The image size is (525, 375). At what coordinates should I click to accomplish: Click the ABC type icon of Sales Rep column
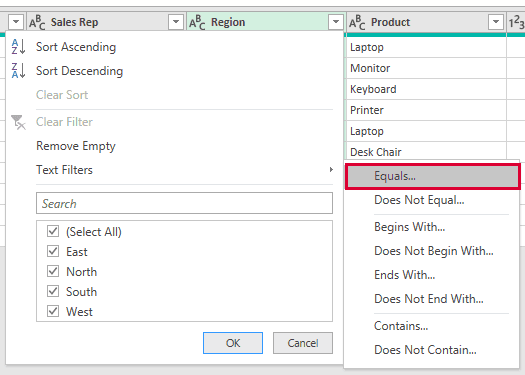pyautogui.click(x=37, y=22)
